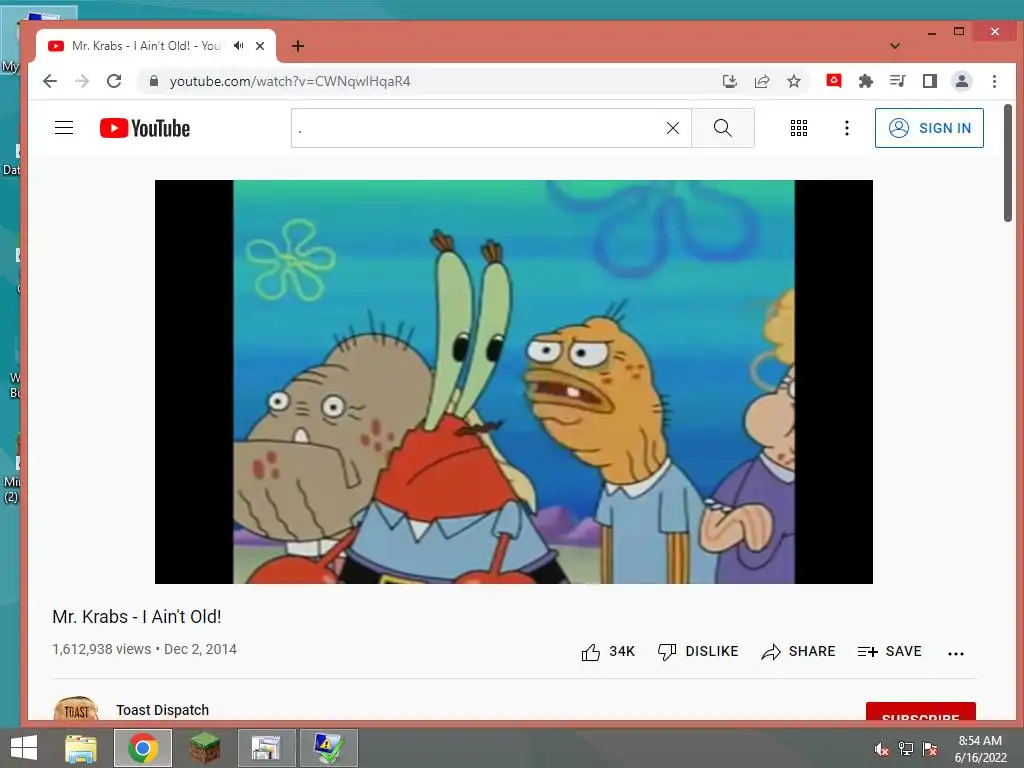Viewport: 1024px width, 768px height.
Task: Open the YouTube hamburger guide menu
Action: [64, 127]
